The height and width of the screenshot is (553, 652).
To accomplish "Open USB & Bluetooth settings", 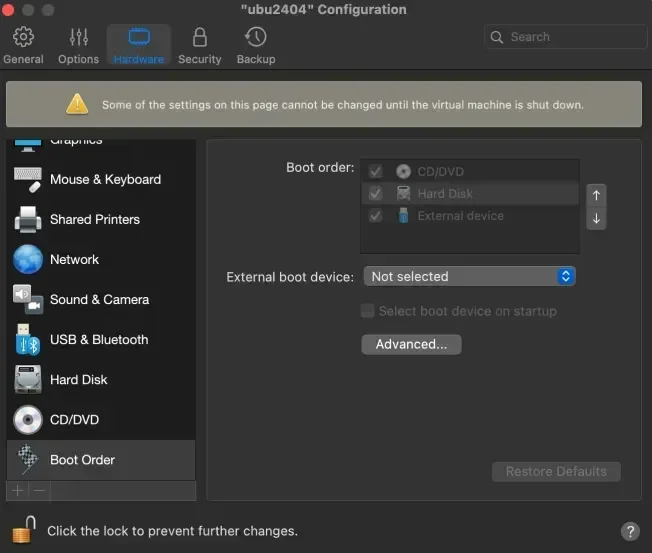I will (x=98, y=340).
